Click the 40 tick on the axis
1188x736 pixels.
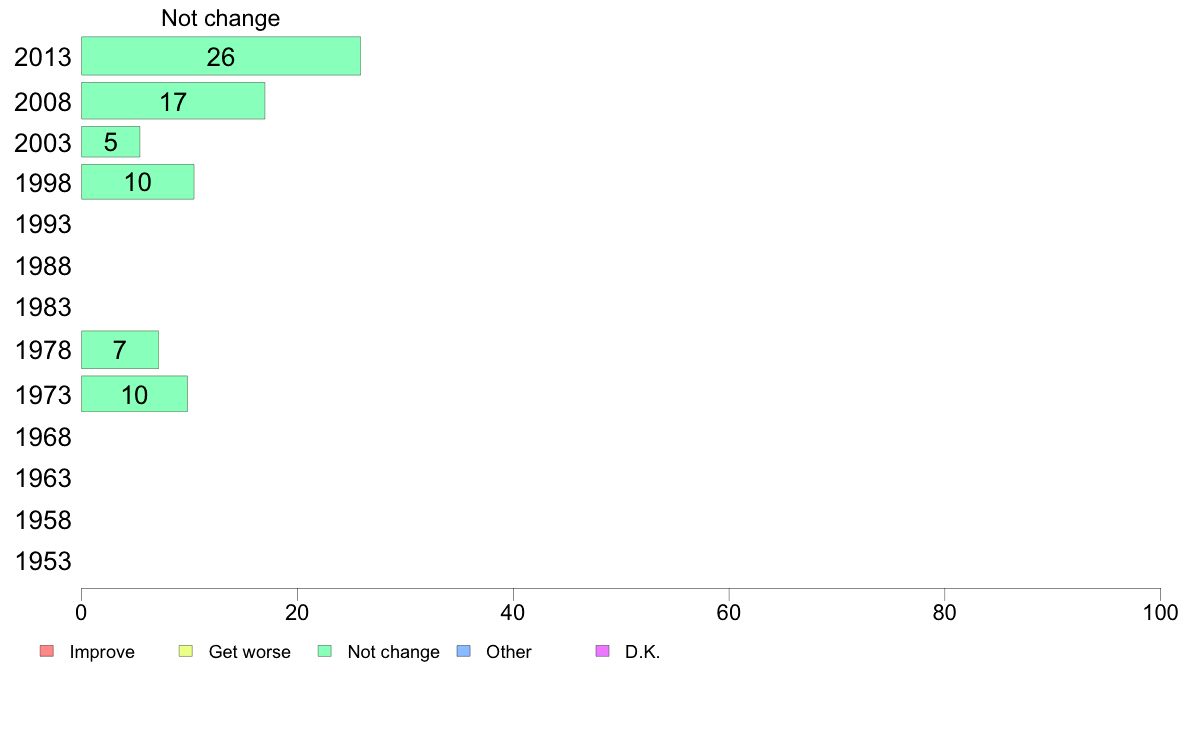click(513, 612)
